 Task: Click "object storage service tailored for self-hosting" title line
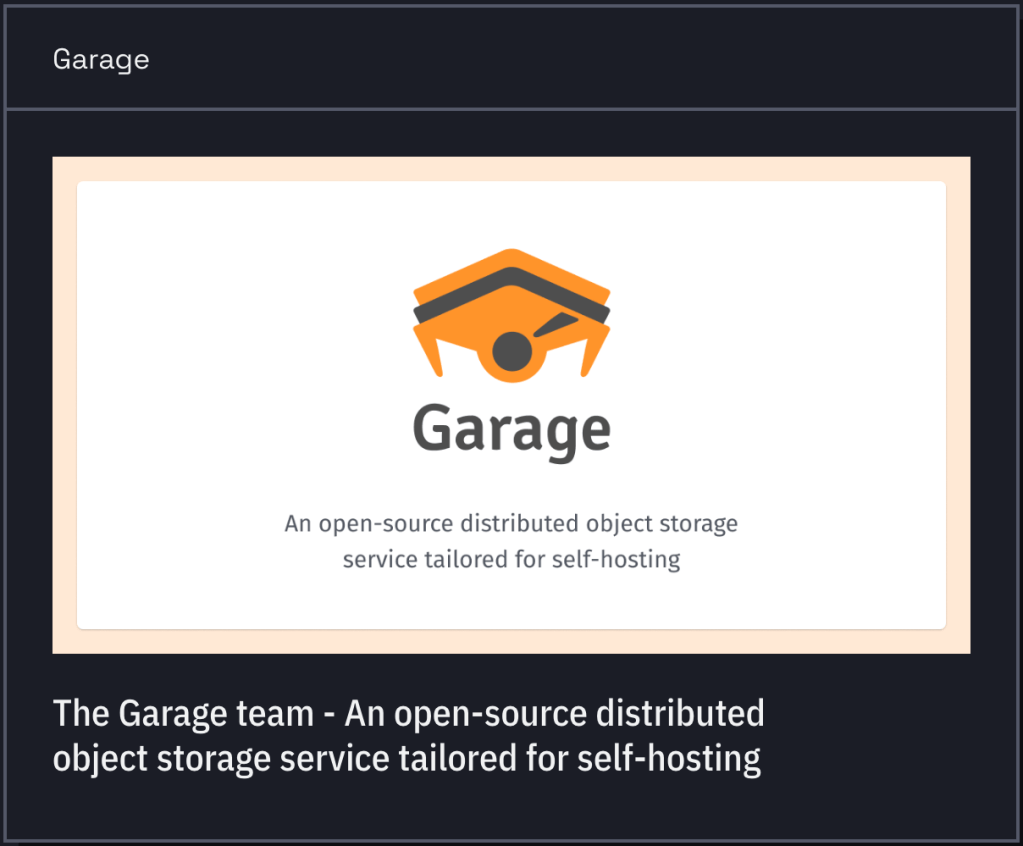click(406, 758)
